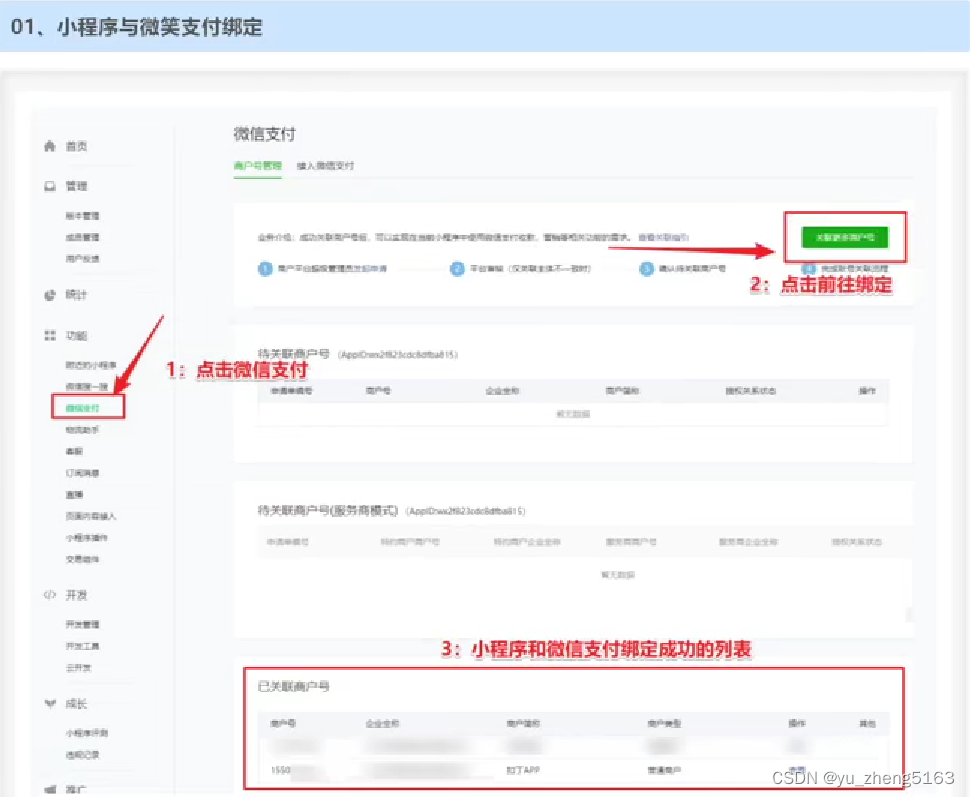The width and height of the screenshot is (970, 797).
Task: Click the 功能 grid icon
Action: click(x=50, y=335)
